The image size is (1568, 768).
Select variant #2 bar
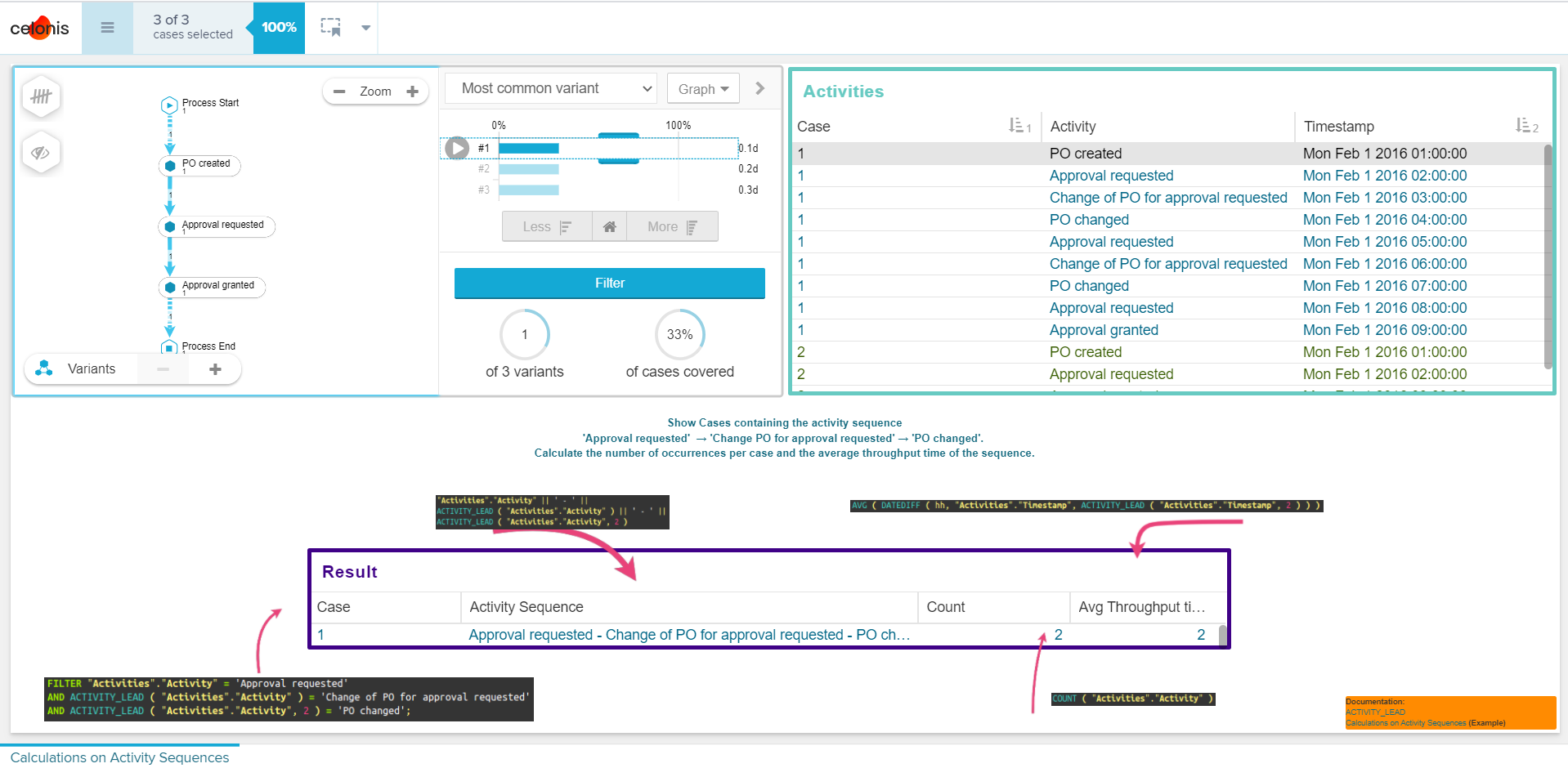coord(528,169)
